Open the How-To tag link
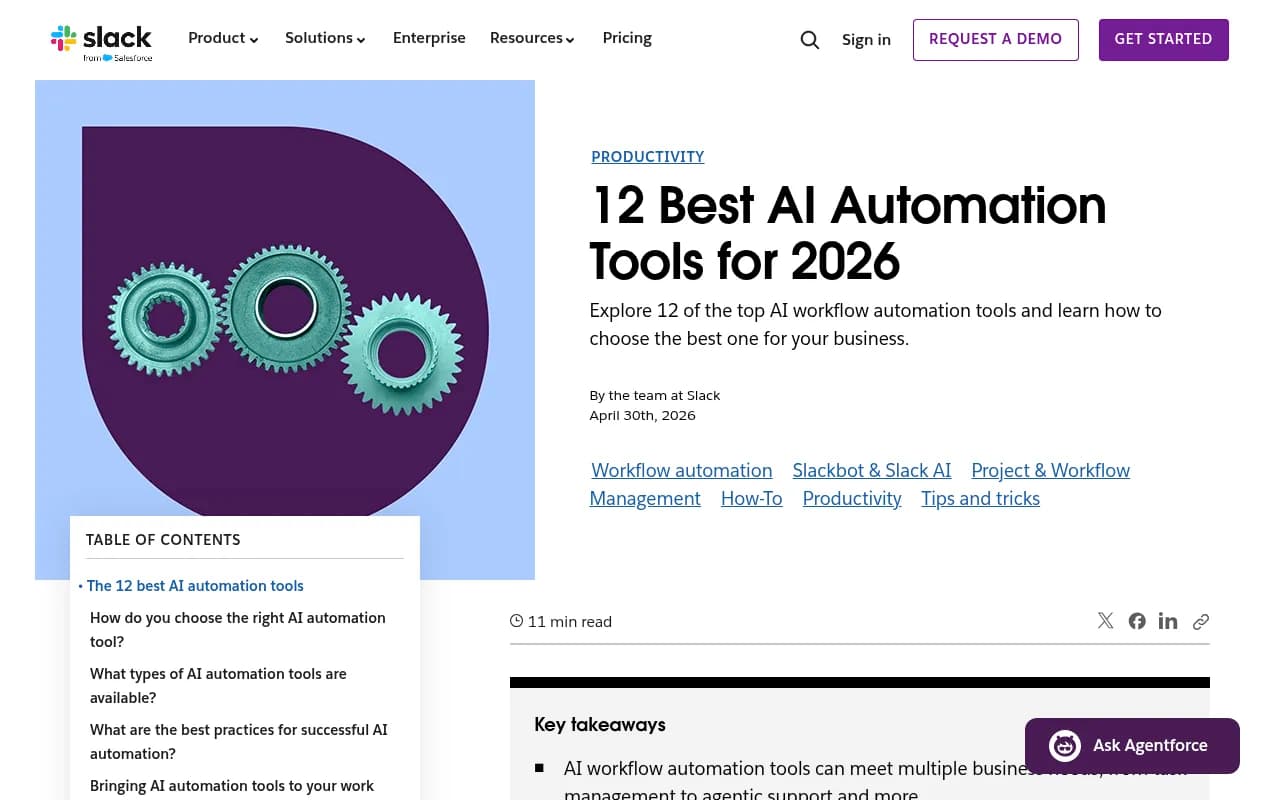The height and width of the screenshot is (800, 1280). [752, 498]
